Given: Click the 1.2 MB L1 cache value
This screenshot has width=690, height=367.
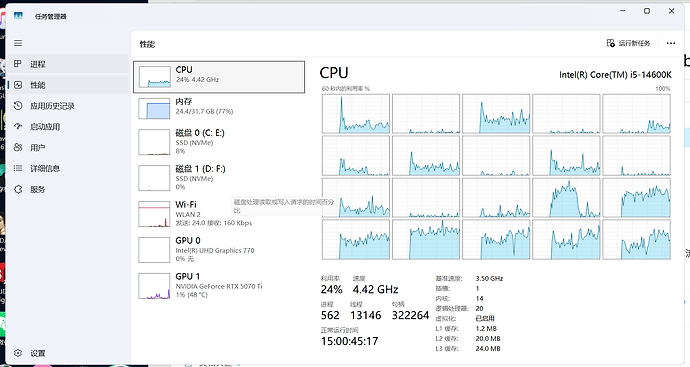Looking at the screenshot, I should click(x=486, y=328).
